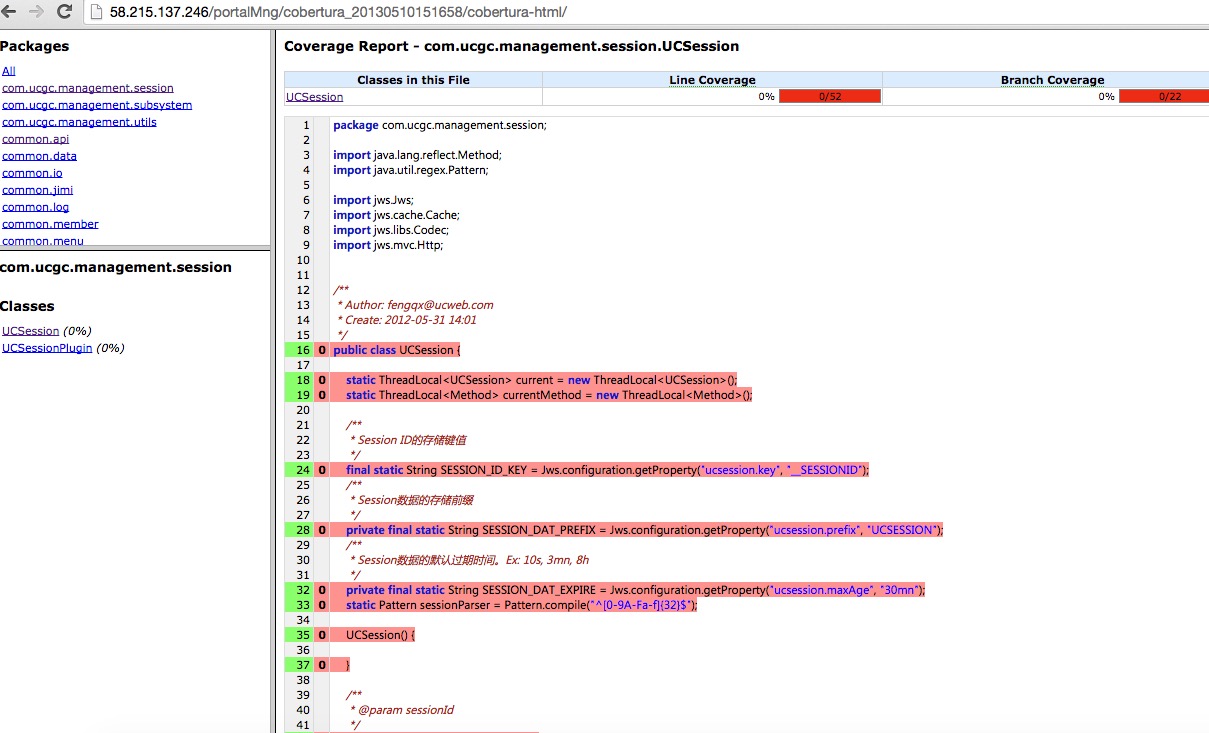Open the common.data package
Viewport: 1209px width, 733px height.
tap(39, 156)
